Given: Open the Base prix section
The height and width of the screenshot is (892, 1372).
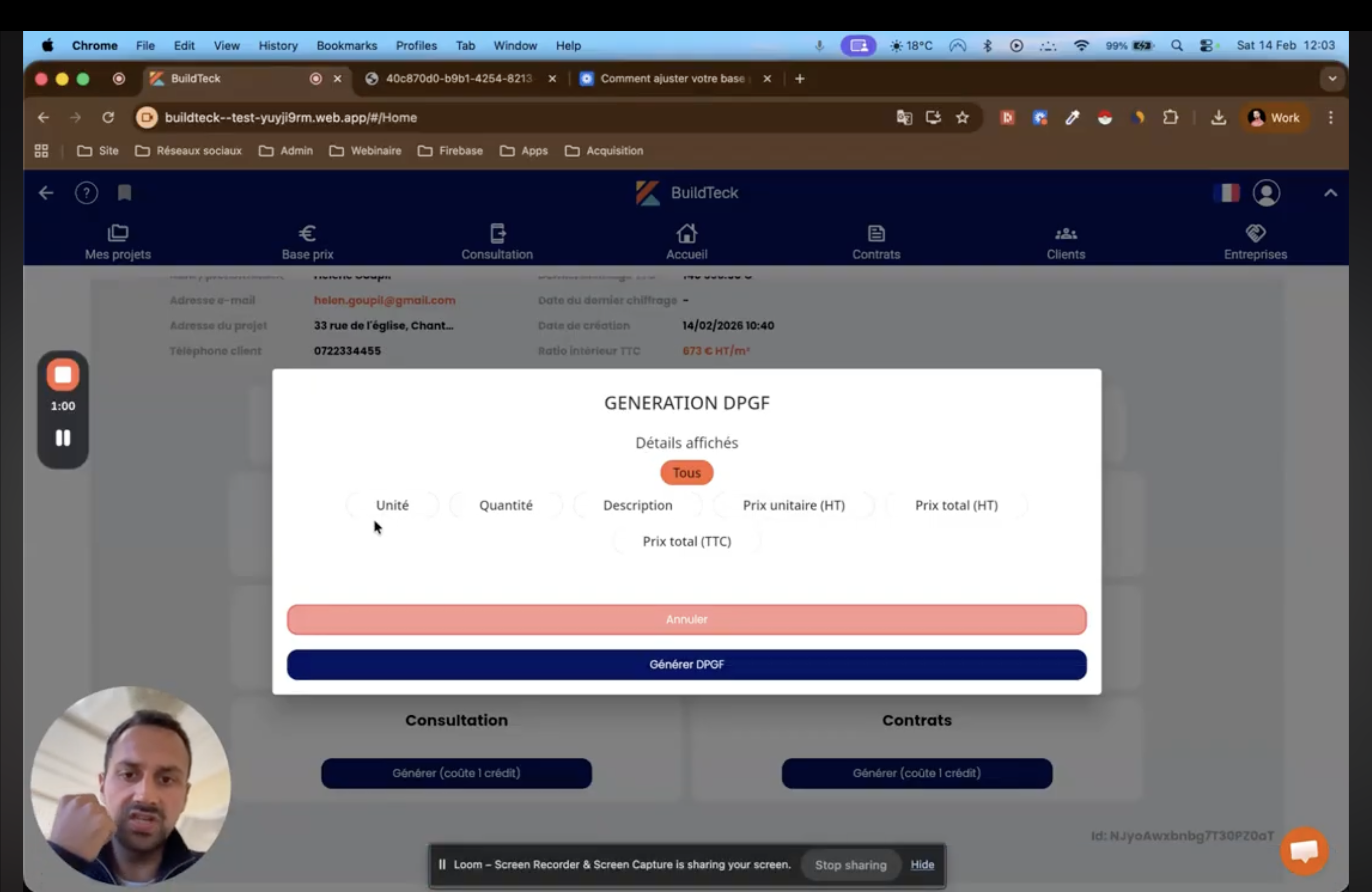Looking at the screenshot, I should pos(307,241).
